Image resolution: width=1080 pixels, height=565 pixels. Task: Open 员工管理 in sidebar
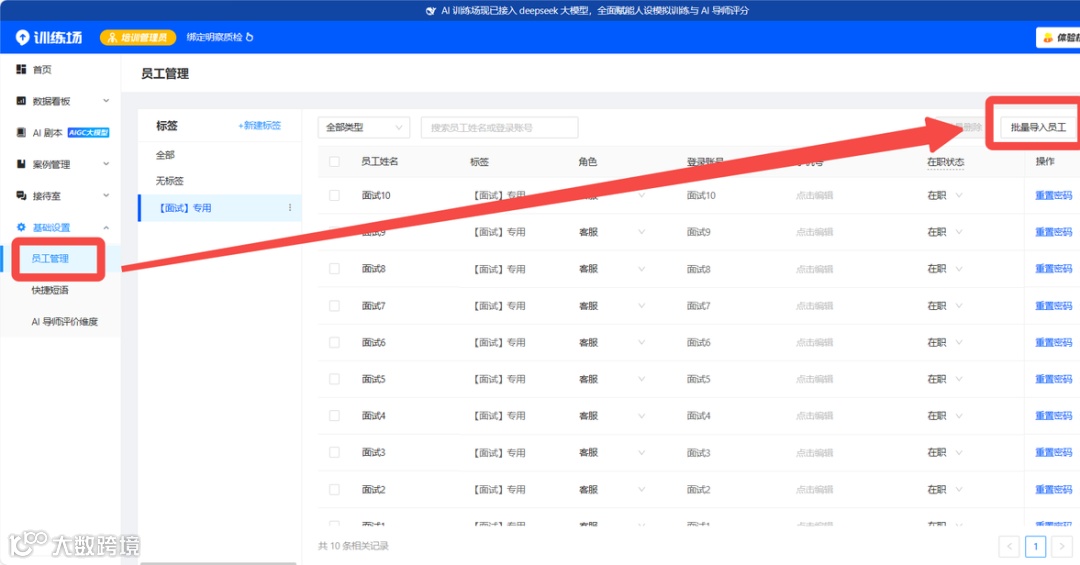click(x=50, y=258)
